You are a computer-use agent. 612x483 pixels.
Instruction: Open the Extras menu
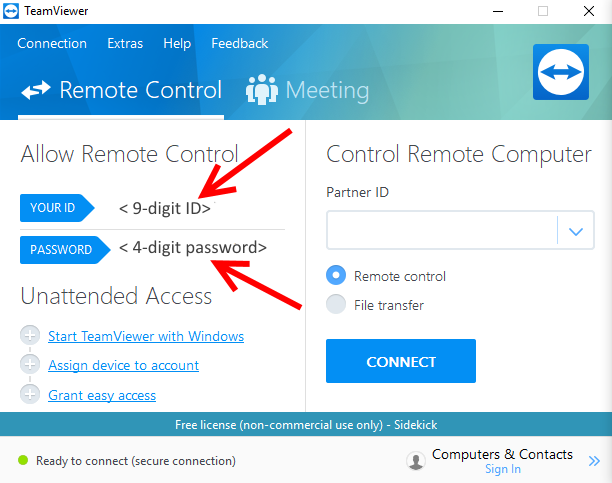[125, 43]
